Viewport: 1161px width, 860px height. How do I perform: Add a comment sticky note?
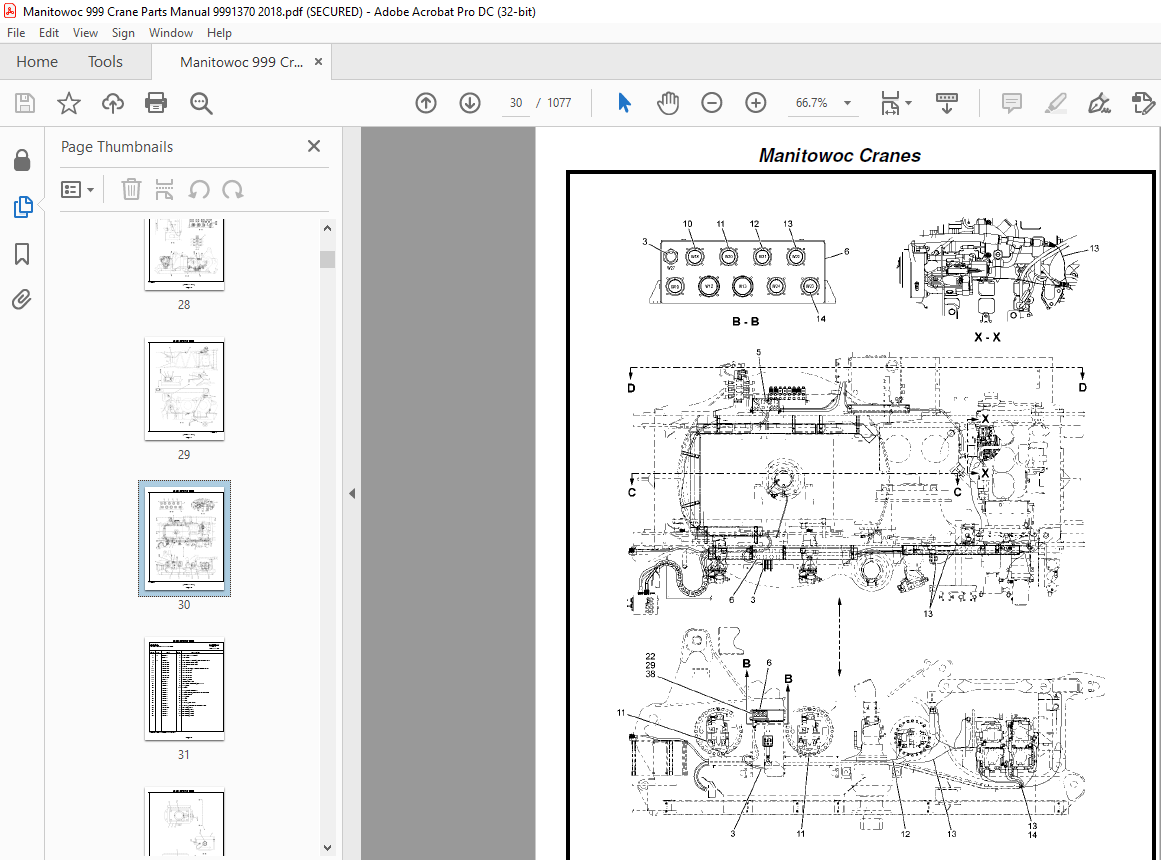click(x=1011, y=103)
